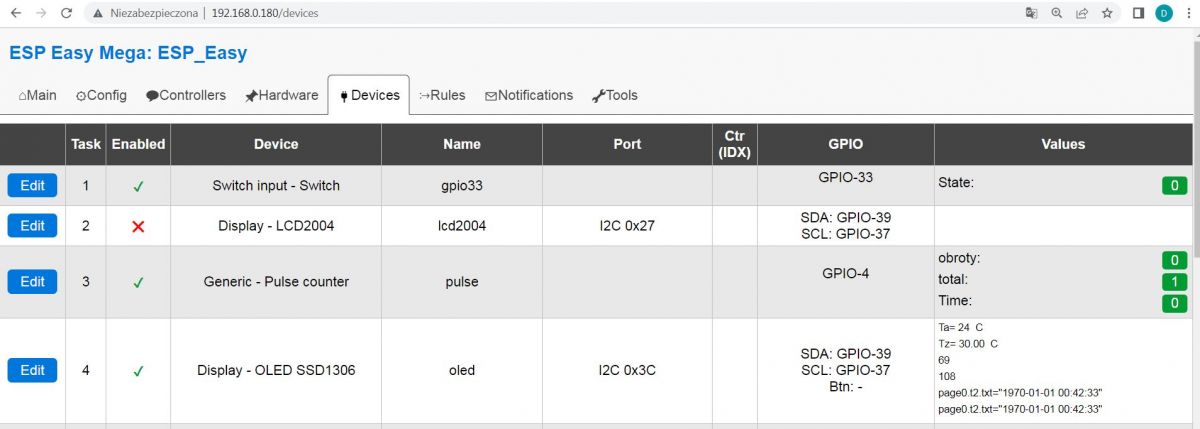Viewport: 1200px width, 429px height.
Task: Click the Google Translate icon in address bar
Action: (1031, 14)
